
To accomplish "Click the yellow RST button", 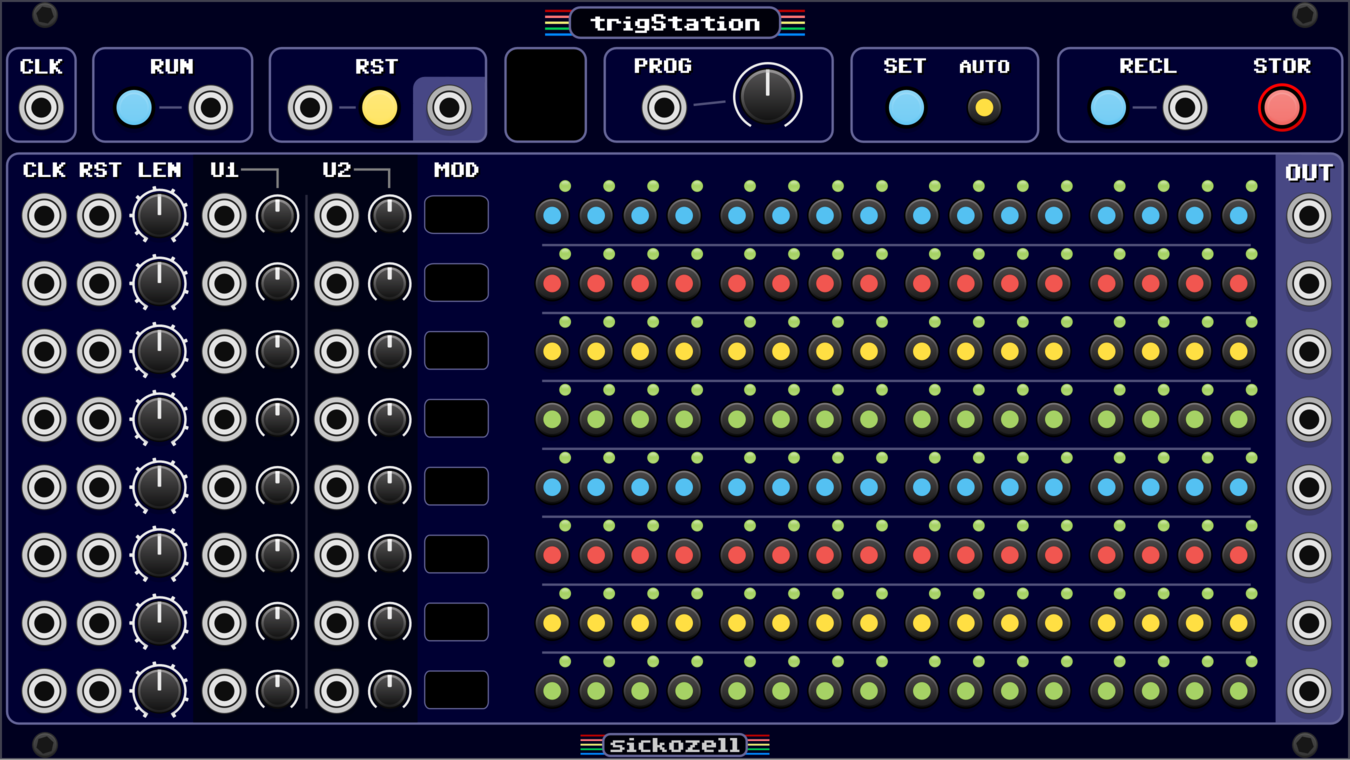I will click(379, 107).
